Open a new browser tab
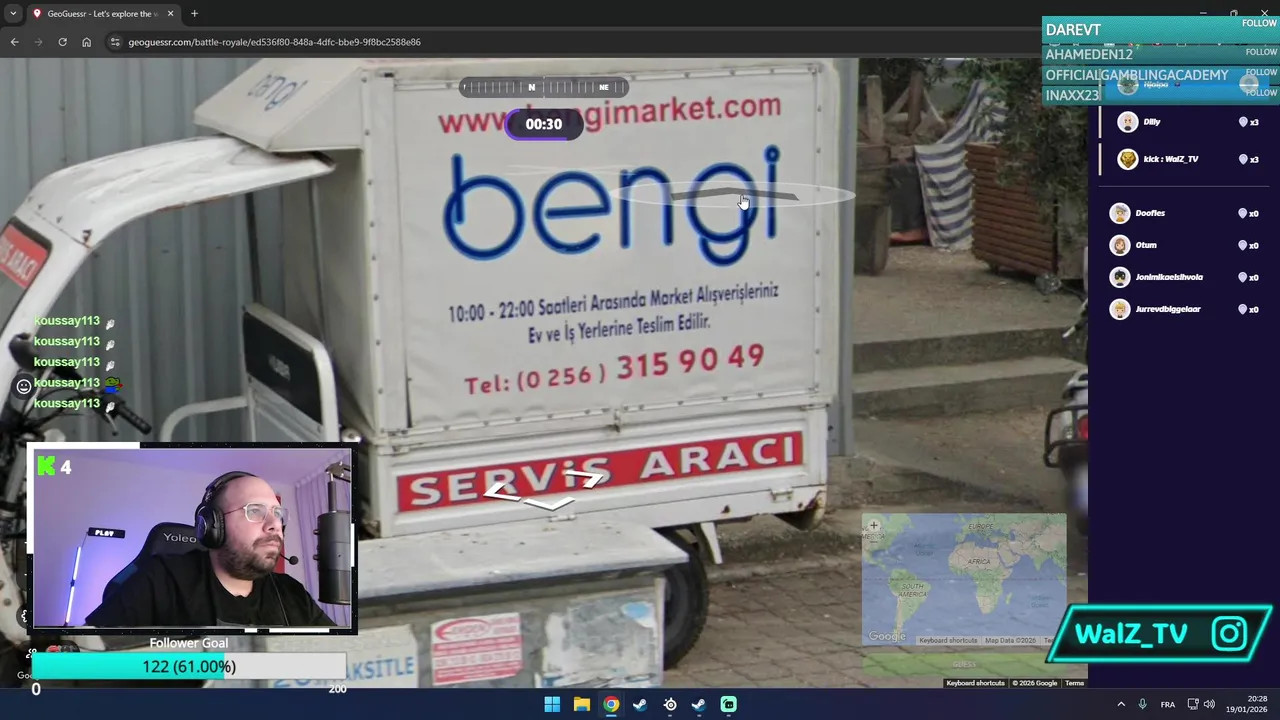The width and height of the screenshot is (1280, 720). 194,14
